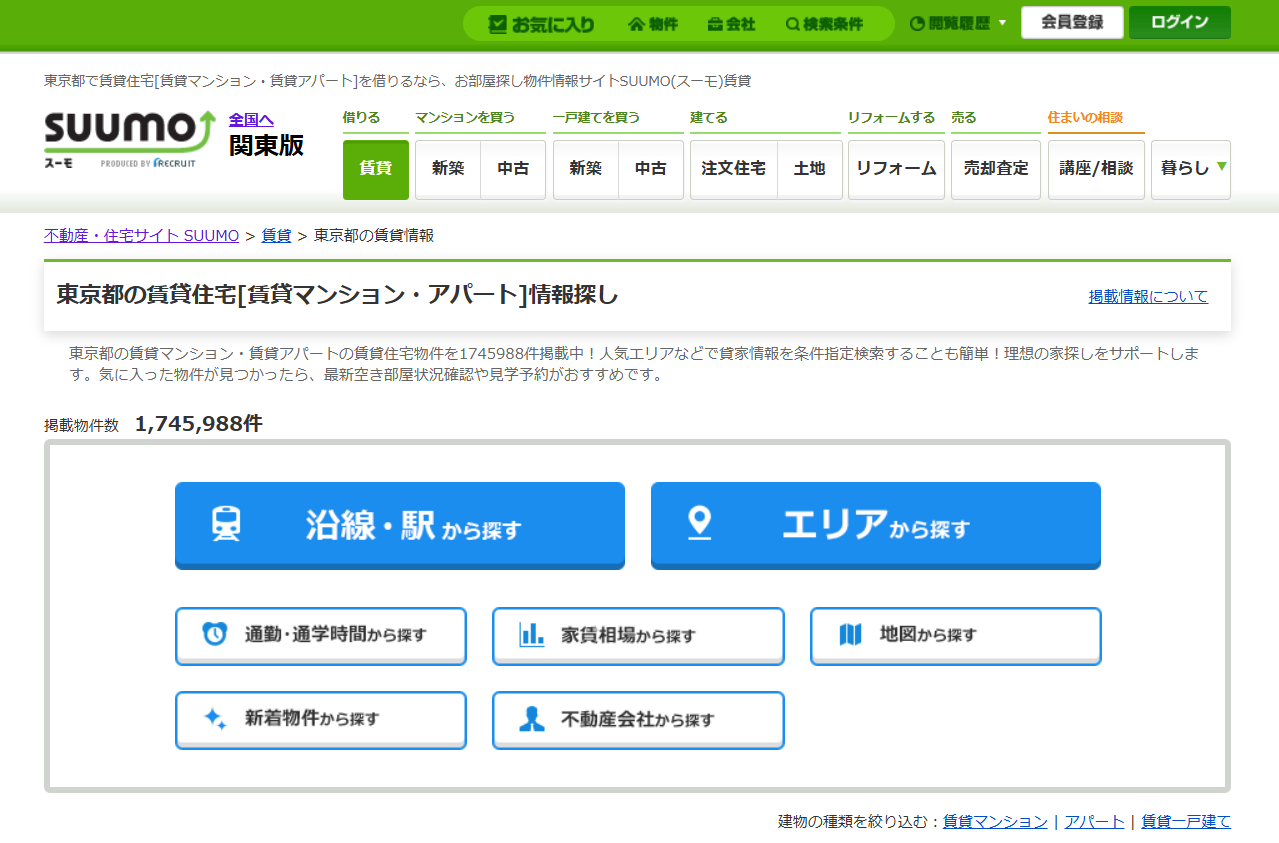Open the 掲載情報について link
Screen dimensions: 1279x843
pyautogui.click(x=1148, y=297)
